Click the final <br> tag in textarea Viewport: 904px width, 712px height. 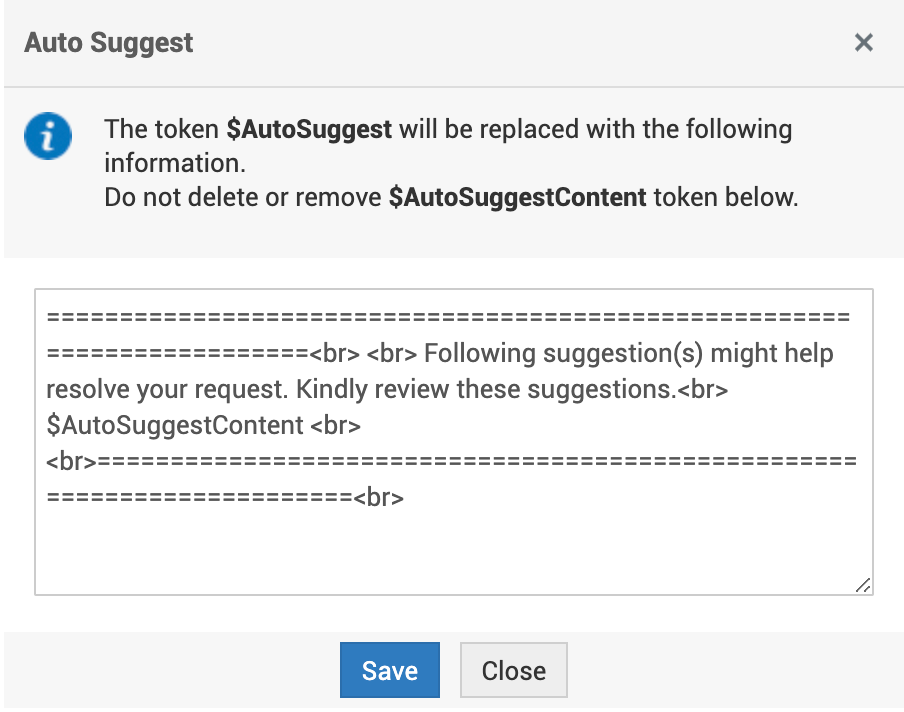tap(378, 497)
